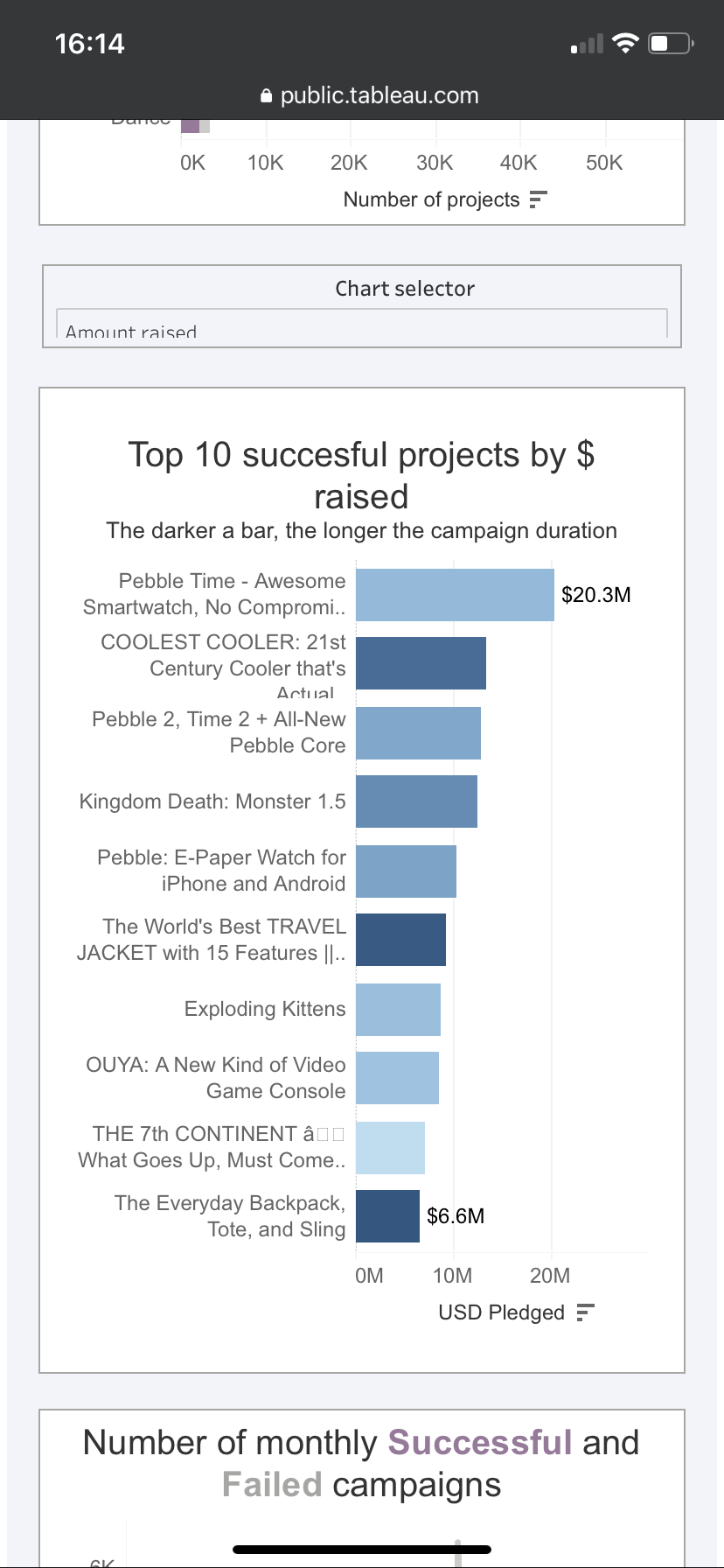This screenshot has height=1568, width=724.
Task: Click the Pebble E-Paper Watch bar
Action: point(406,871)
